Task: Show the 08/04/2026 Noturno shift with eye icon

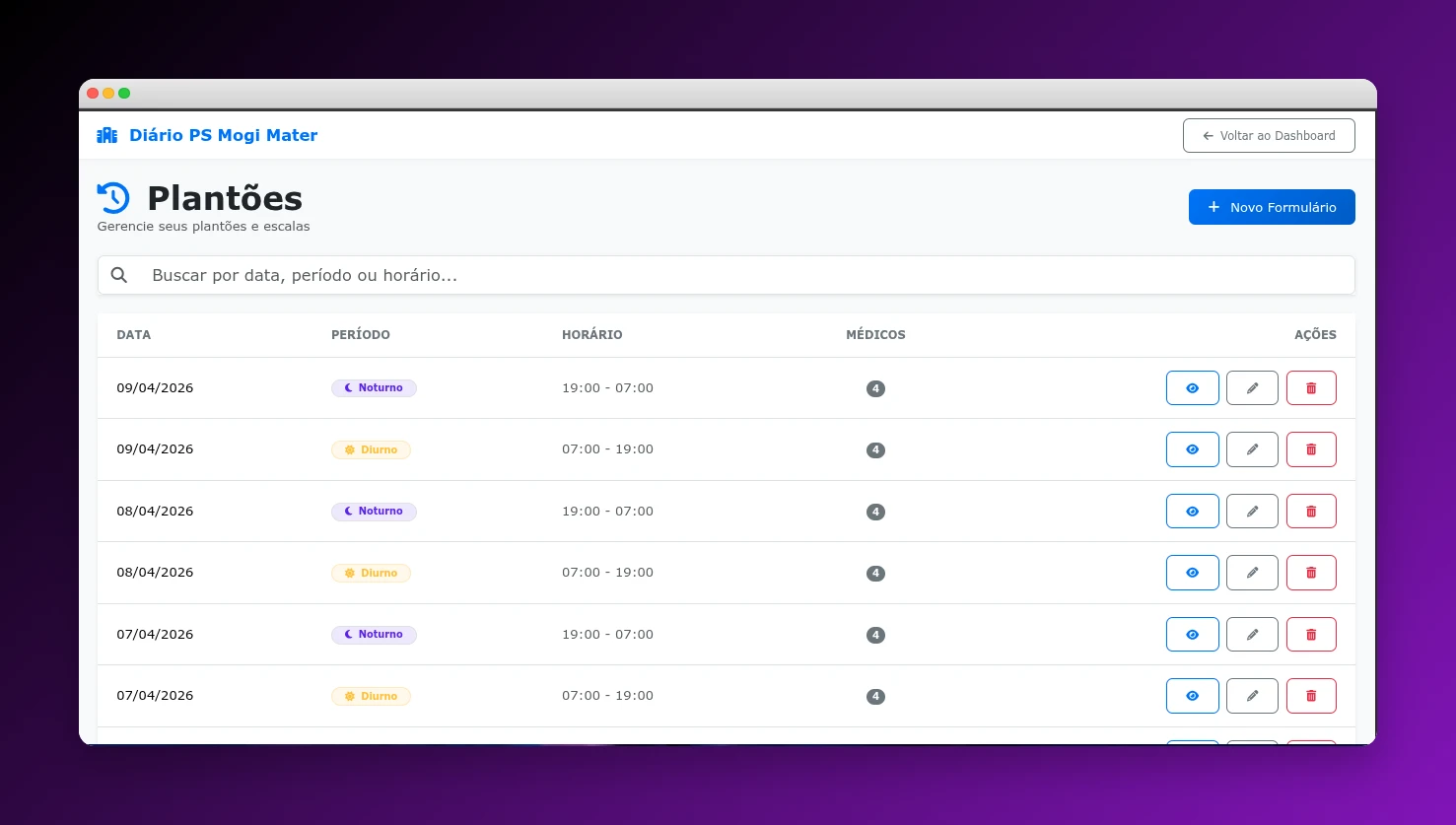Action: (1192, 512)
